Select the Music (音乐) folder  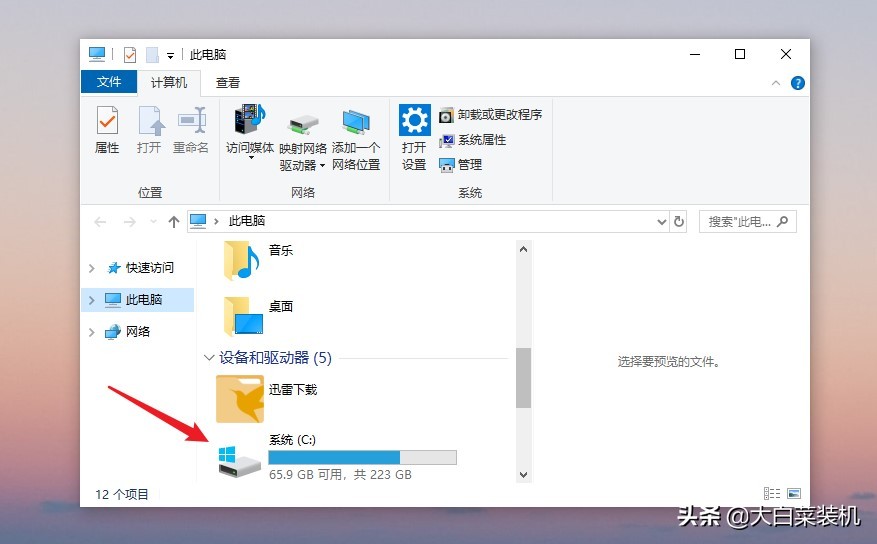241,260
